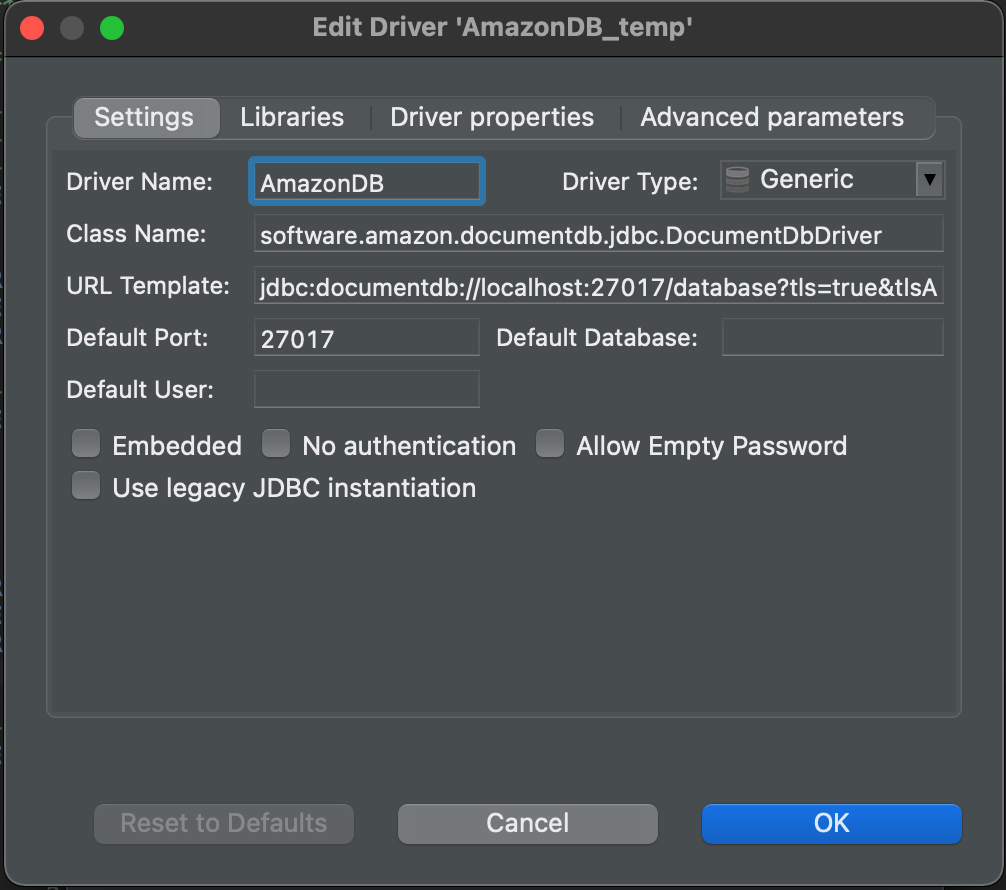Switch to the Libraries tab
Image resolution: width=1006 pixels, height=890 pixels.
[x=292, y=117]
